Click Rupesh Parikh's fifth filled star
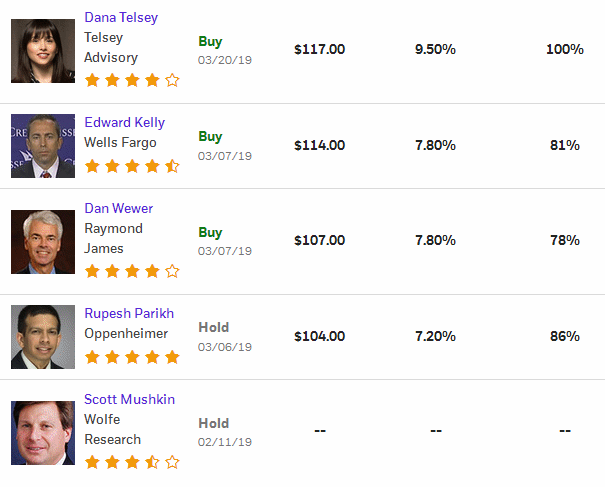This screenshot has height=487, width=605. coord(172,357)
